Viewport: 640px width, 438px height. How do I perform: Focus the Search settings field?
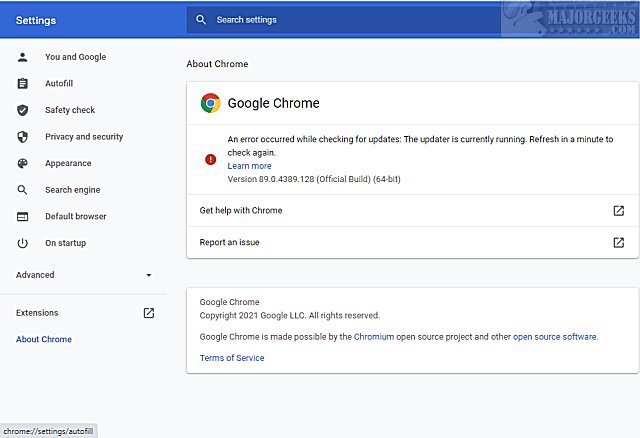[344, 20]
